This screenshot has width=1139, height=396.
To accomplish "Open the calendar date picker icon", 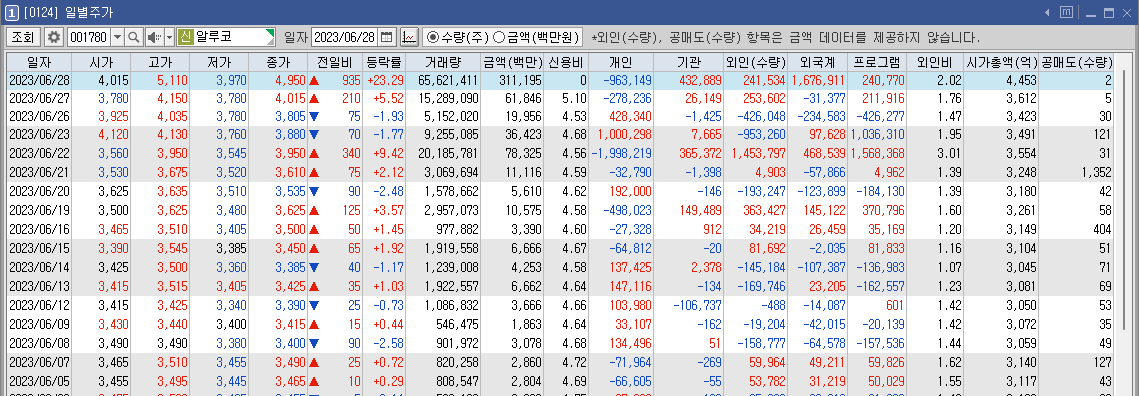I will click(x=387, y=37).
